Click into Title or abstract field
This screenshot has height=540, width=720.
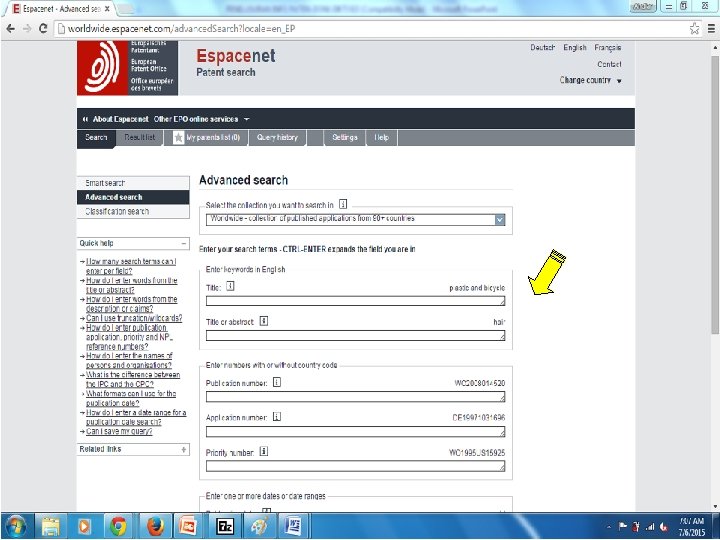355,336
